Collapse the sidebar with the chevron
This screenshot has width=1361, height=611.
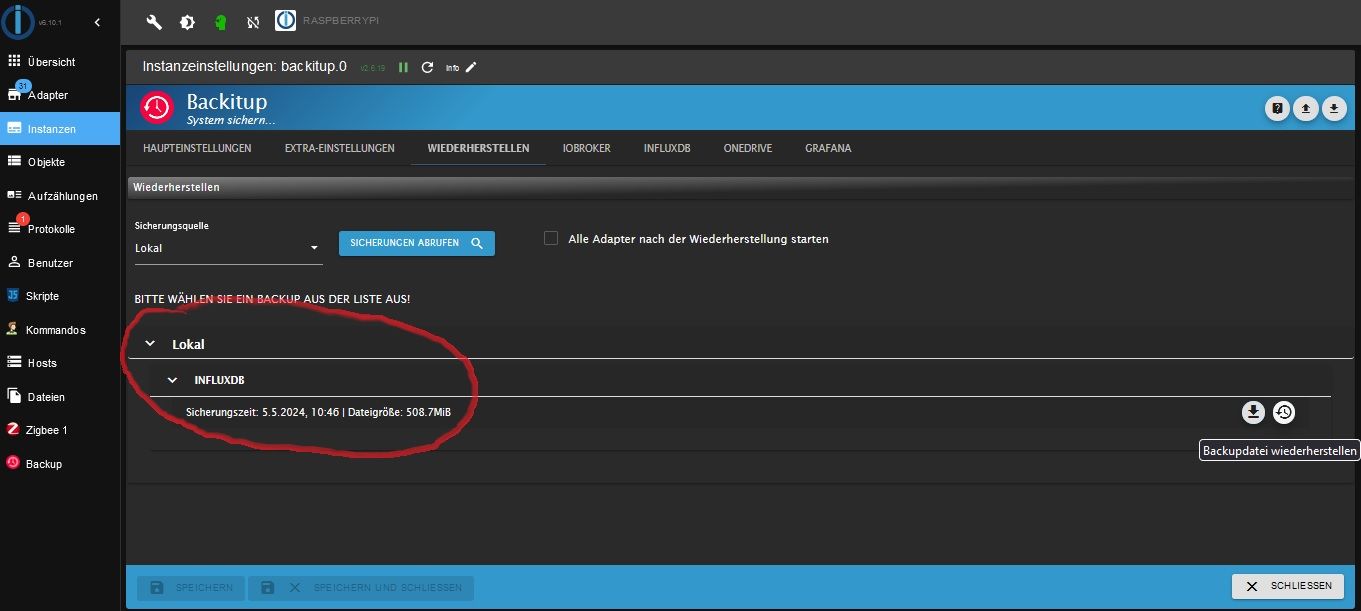[x=97, y=21]
